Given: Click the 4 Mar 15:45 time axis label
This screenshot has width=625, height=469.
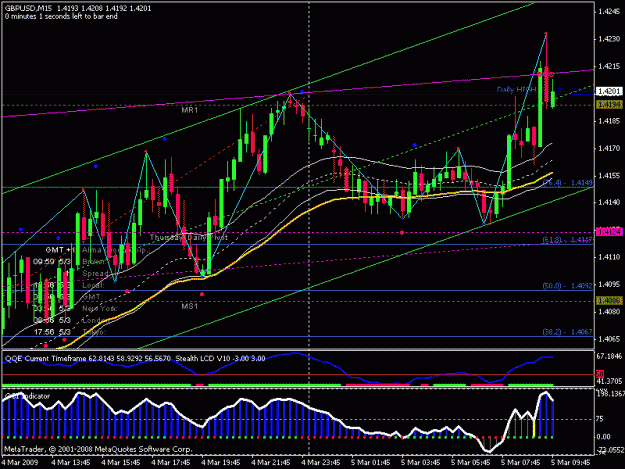Looking at the screenshot, I should (121, 462).
